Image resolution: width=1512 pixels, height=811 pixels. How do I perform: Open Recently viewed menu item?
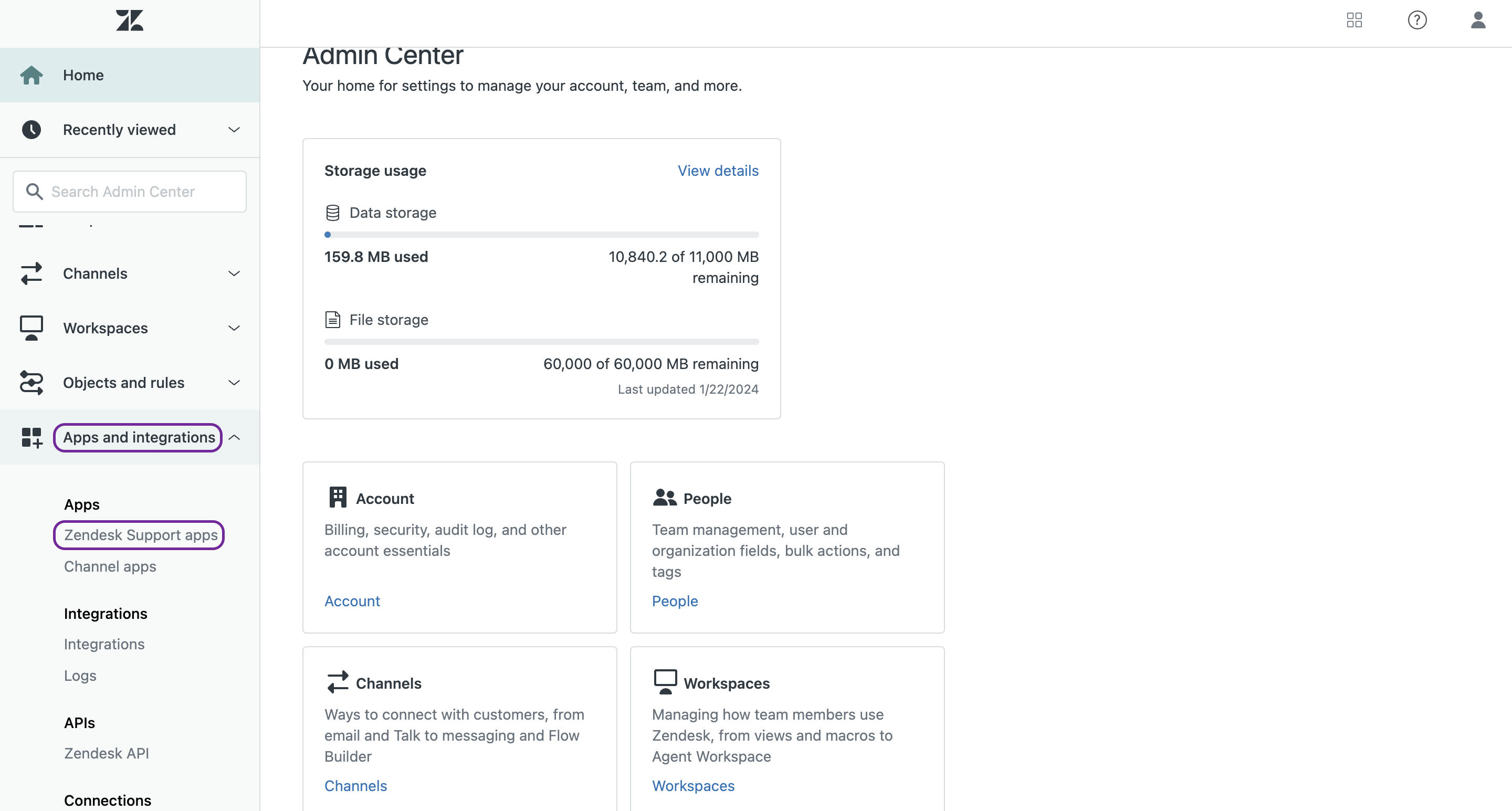click(x=130, y=130)
